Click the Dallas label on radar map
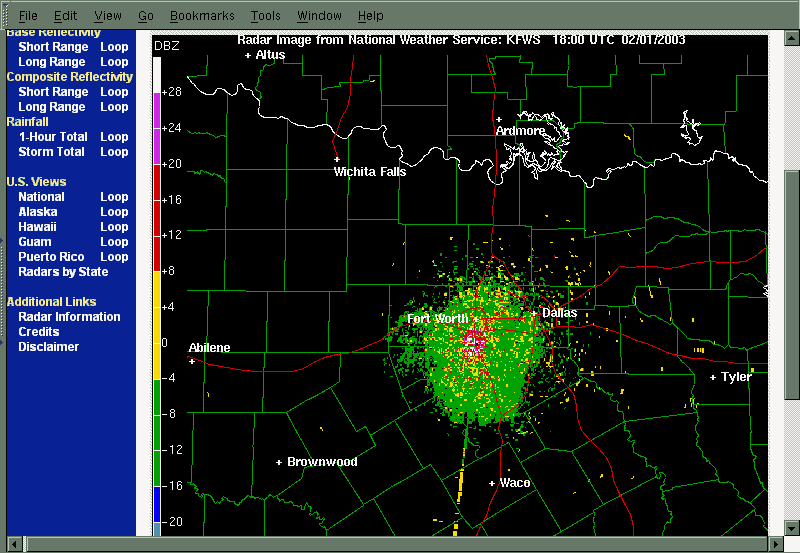This screenshot has width=800, height=553. (559, 313)
